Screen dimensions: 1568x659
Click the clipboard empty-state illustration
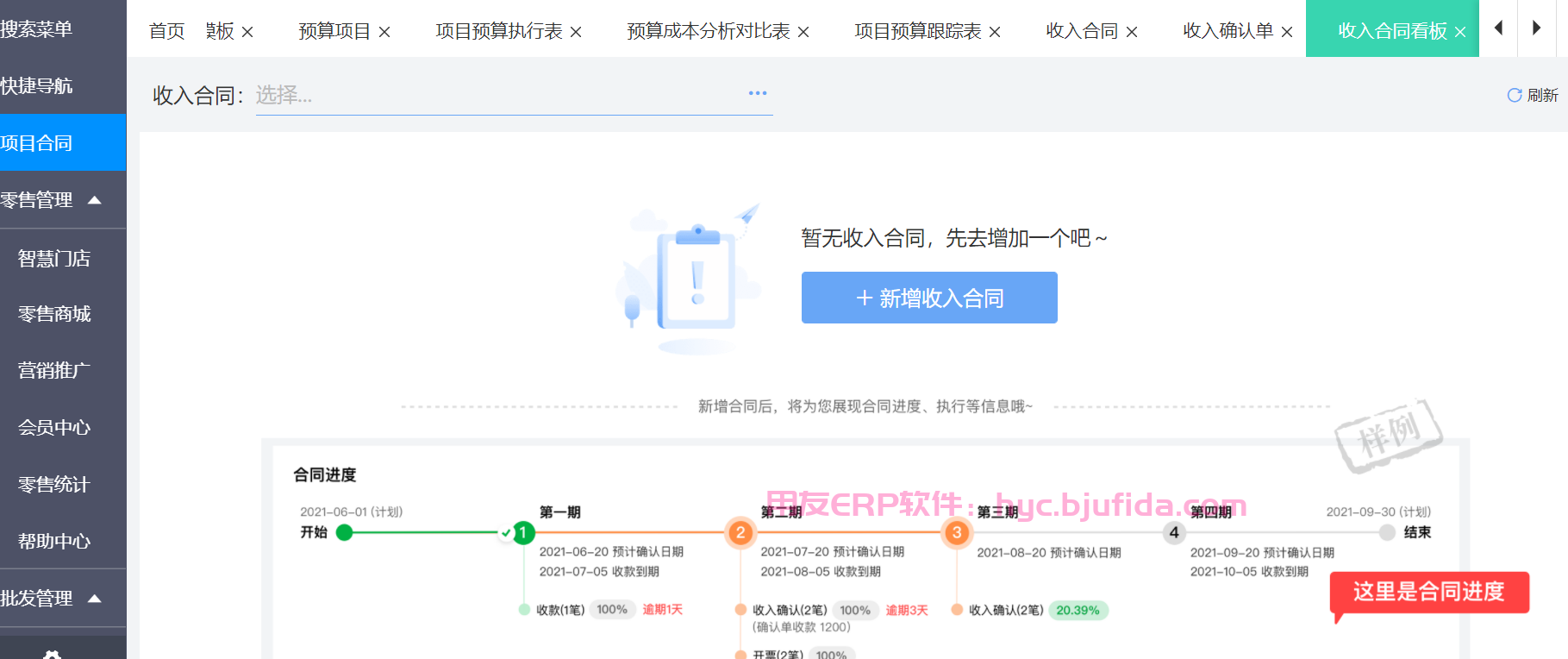point(690,278)
